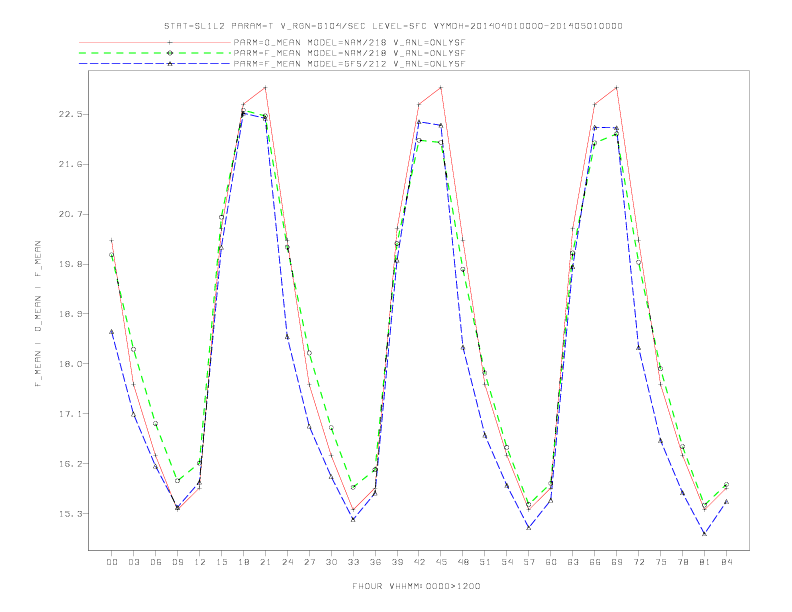Viewport: 792px width, 612px height.
Task: Click x-axis forecast hour label 51
Action: pos(485,562)
